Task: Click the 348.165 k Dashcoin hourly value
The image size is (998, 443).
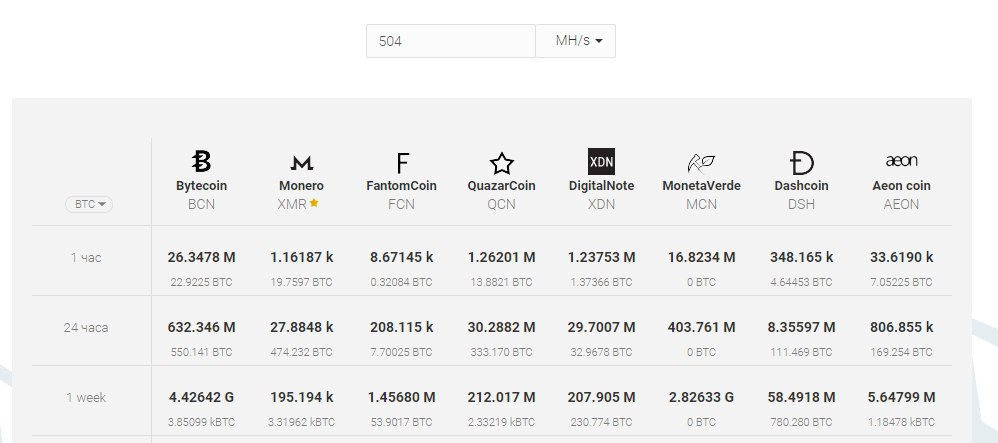Action: click(801, 258)
